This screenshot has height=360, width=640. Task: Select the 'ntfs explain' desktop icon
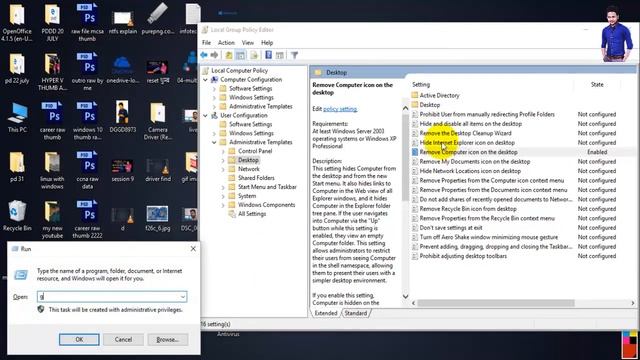[122, 22]
